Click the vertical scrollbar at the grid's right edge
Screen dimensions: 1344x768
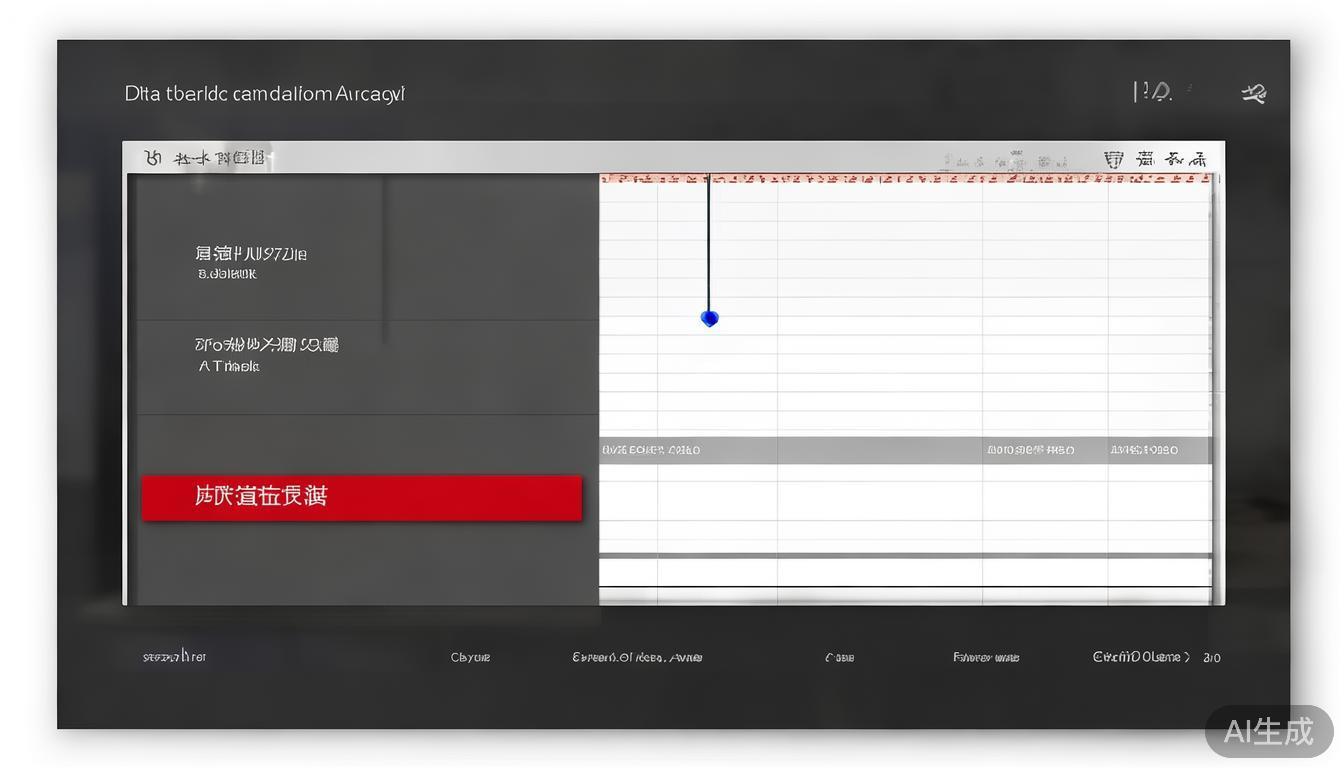(1215, 390)
